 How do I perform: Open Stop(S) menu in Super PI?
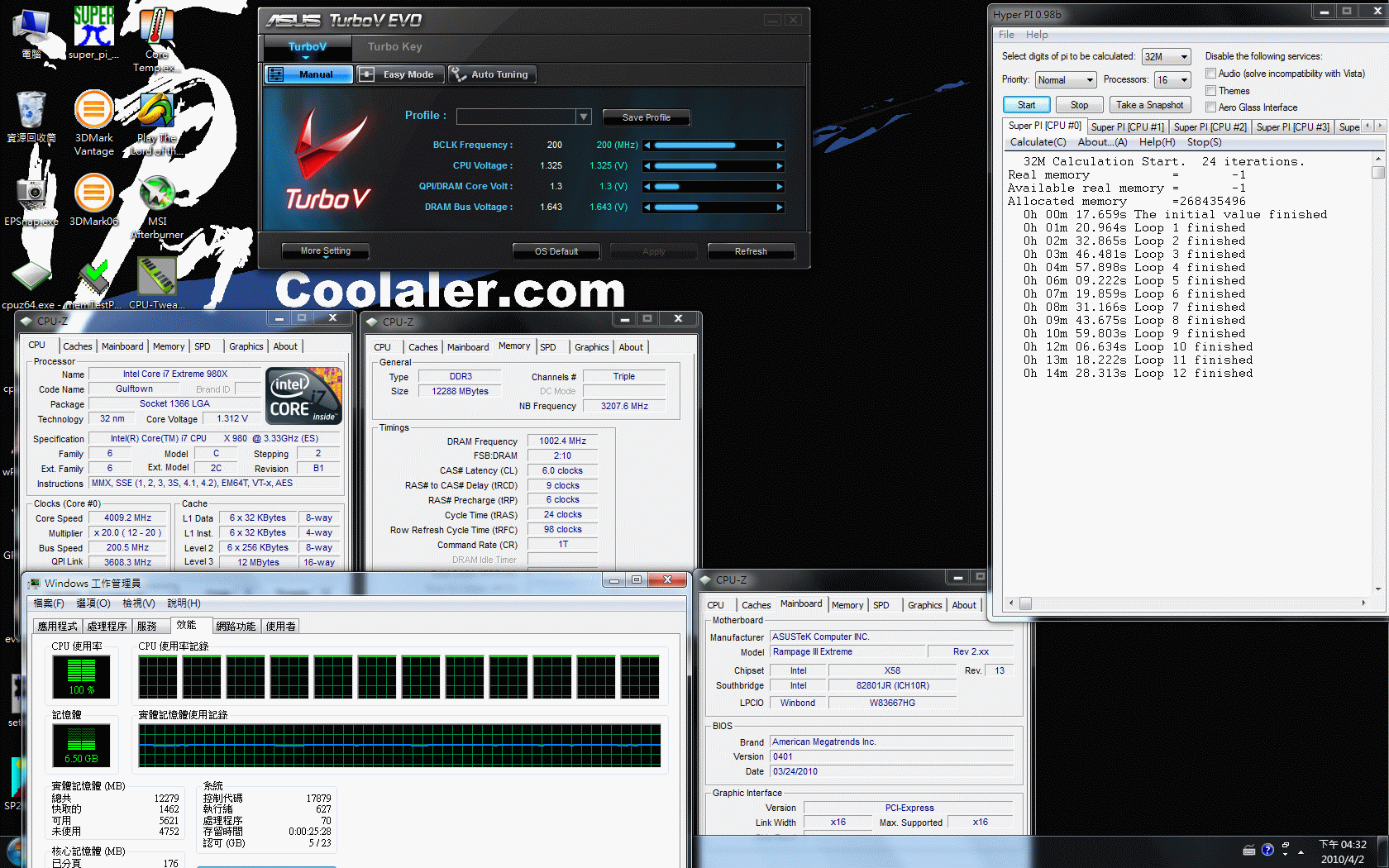click(1204, 142)
